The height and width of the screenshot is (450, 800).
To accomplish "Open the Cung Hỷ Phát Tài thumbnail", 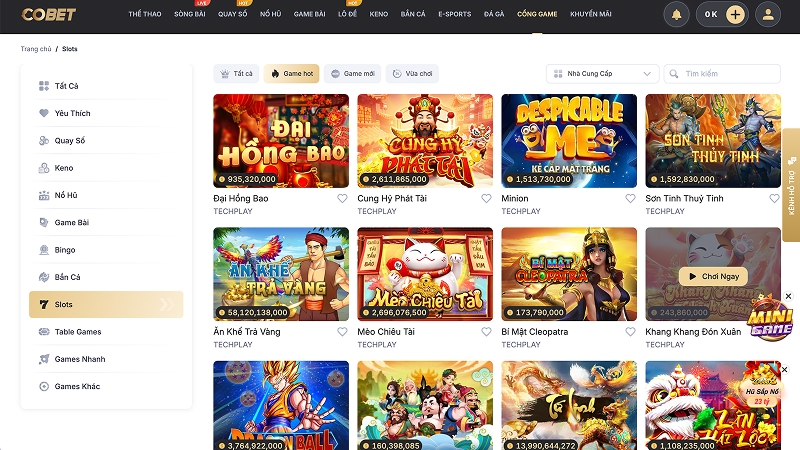I will [425, 141].
